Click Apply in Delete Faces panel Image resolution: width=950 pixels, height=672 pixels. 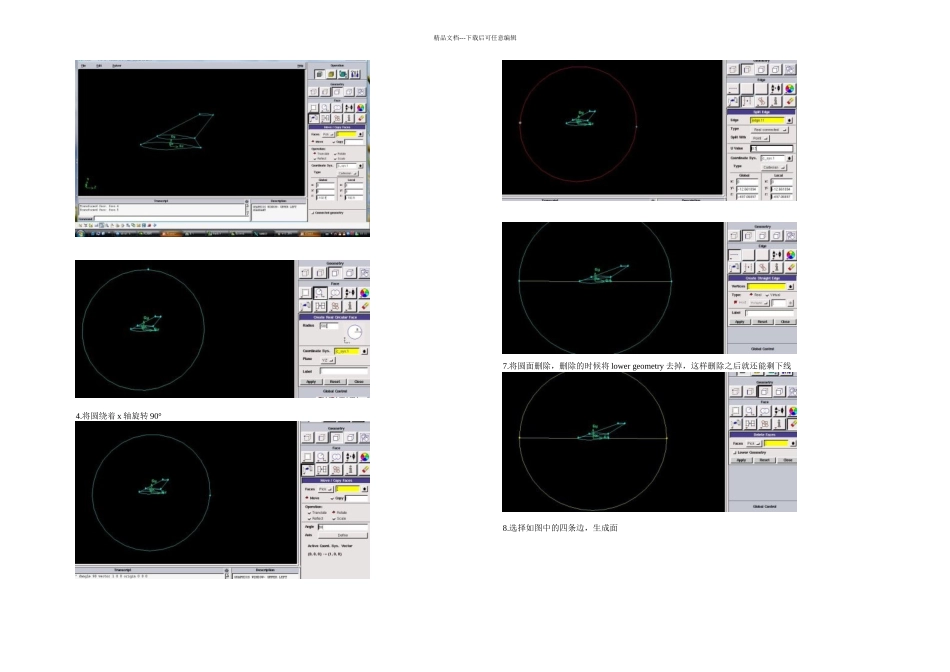coord(742,460)
